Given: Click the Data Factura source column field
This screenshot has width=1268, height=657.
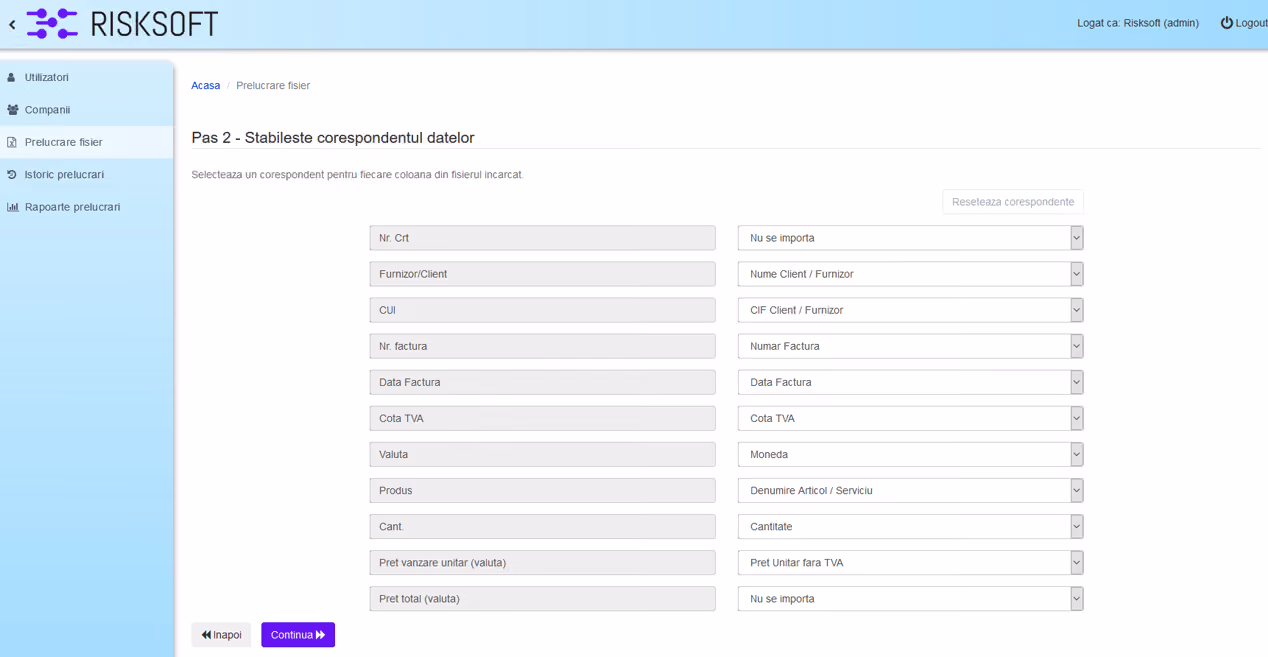Looking at the screenshot, I should click(542, 382).
